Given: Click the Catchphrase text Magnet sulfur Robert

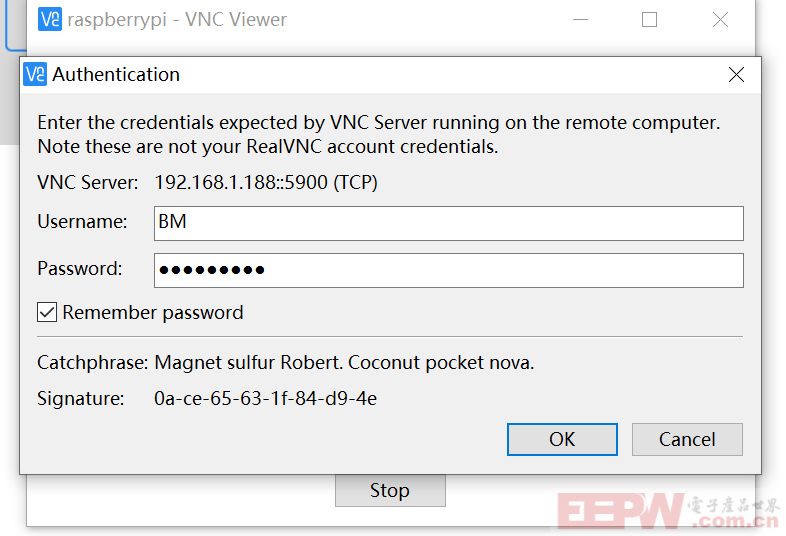Looking at the screenshot, I should [249, 362].
